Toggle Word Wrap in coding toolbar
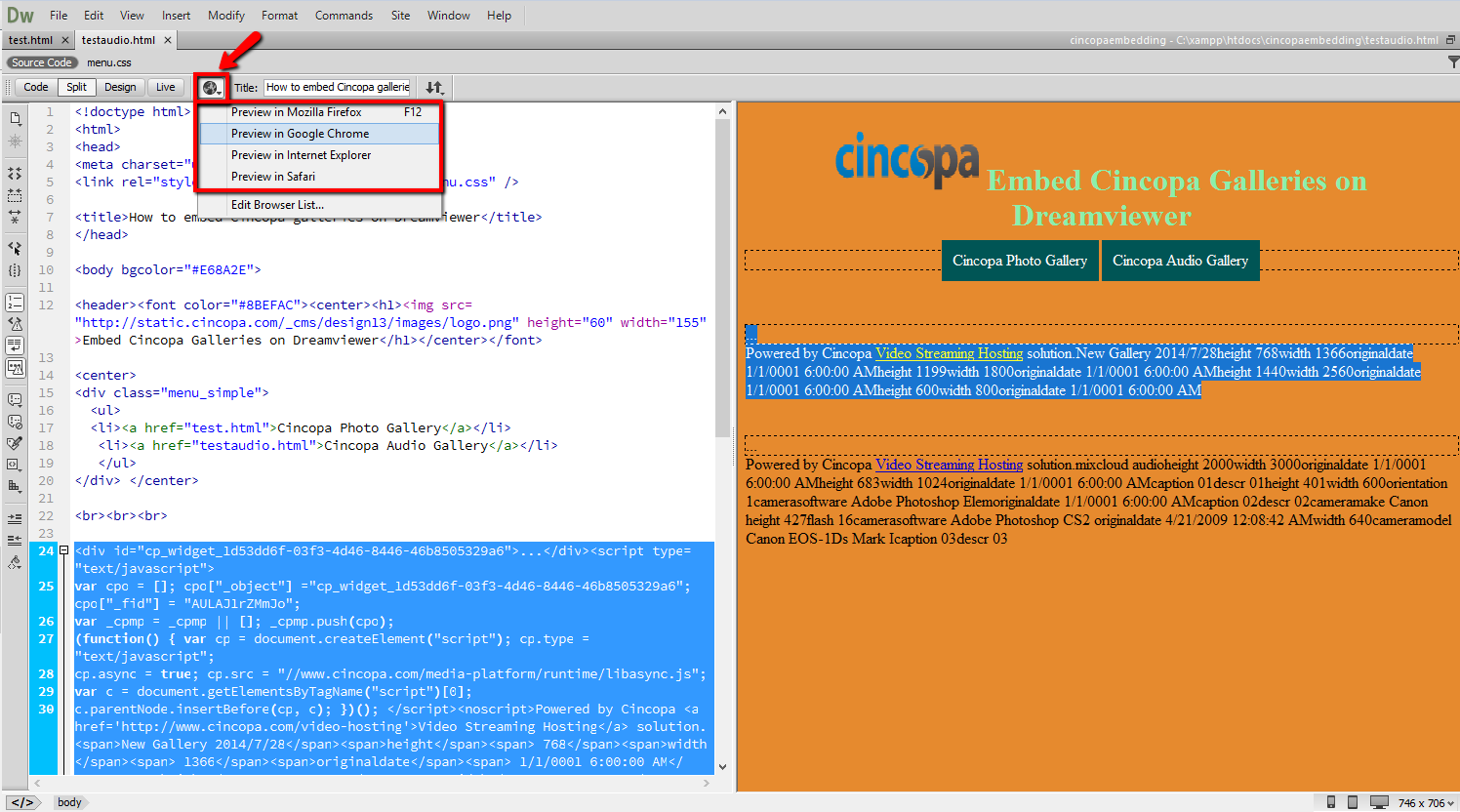Image resolution: width=1460 pixels, height=812 pixels. coord(16,345)
